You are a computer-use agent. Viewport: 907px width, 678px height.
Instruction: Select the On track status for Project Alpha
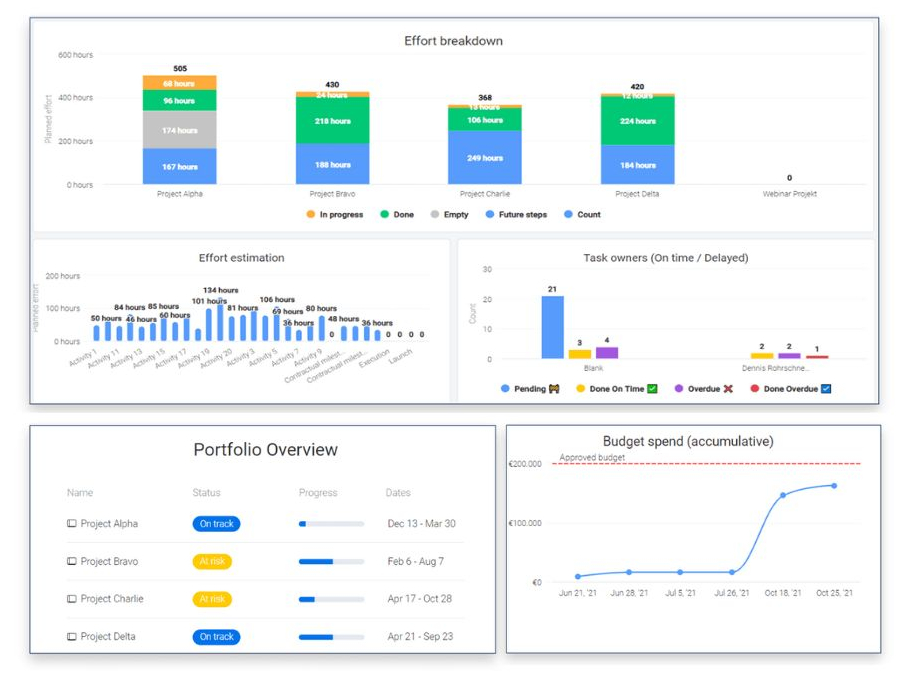pos(216,524)
